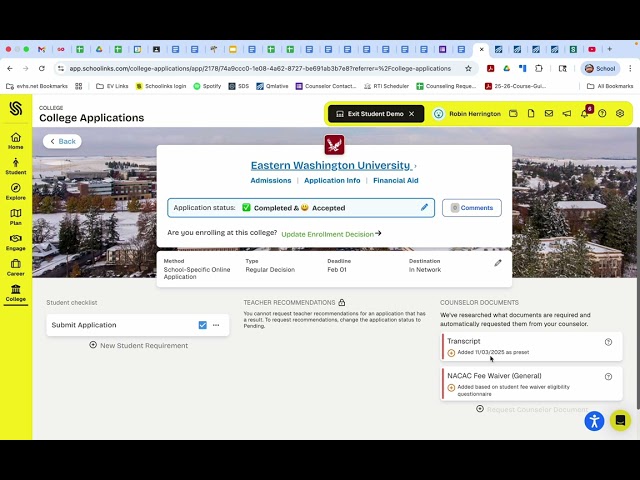The width and height of the screenshot is (640, 480).
Task: Edit application method details pencil icon
Action: (498, 263)
